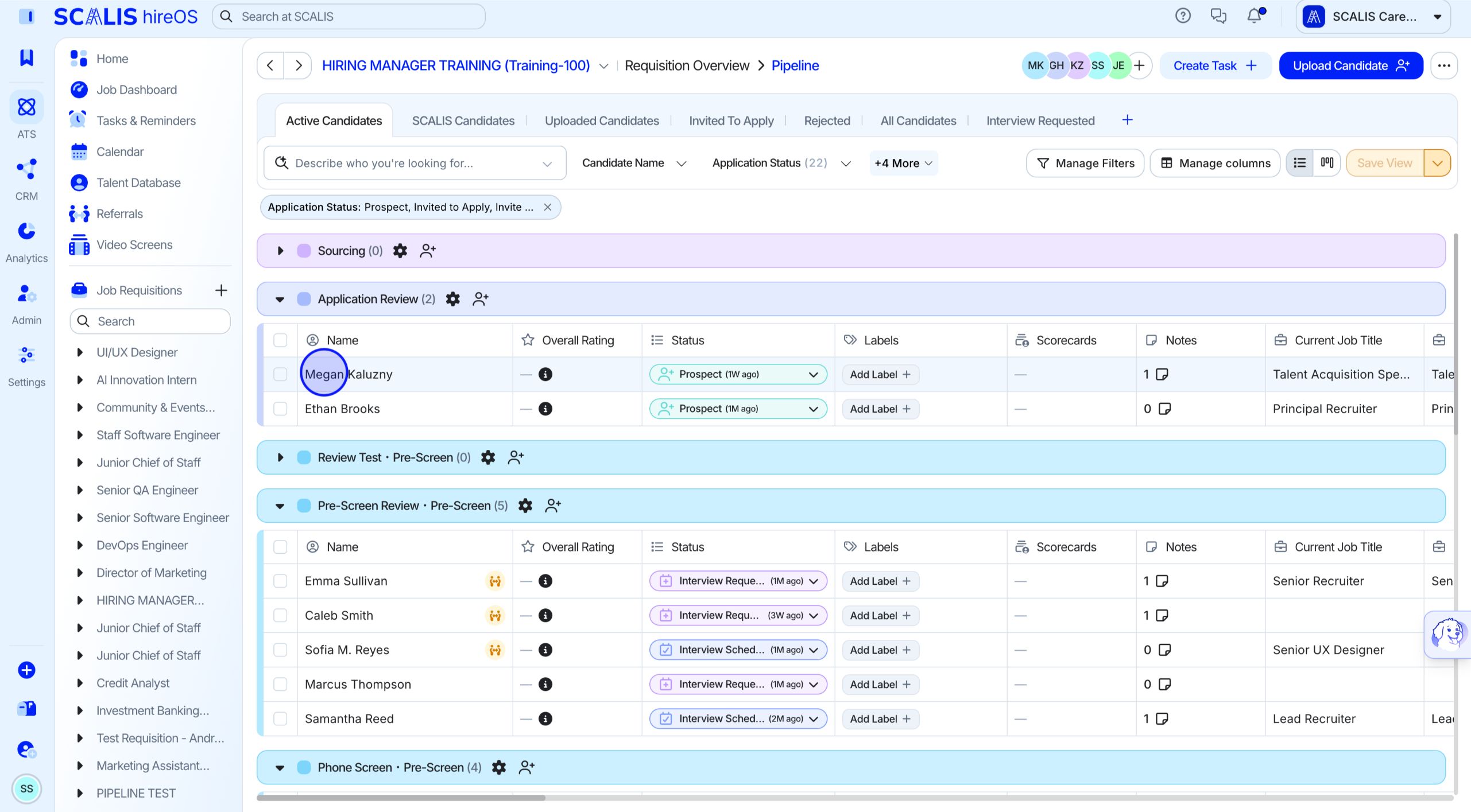This screenshot has height=812, width=1471.
Task: Open the AI assistant mascot widget
Action: click(1447, 634)
